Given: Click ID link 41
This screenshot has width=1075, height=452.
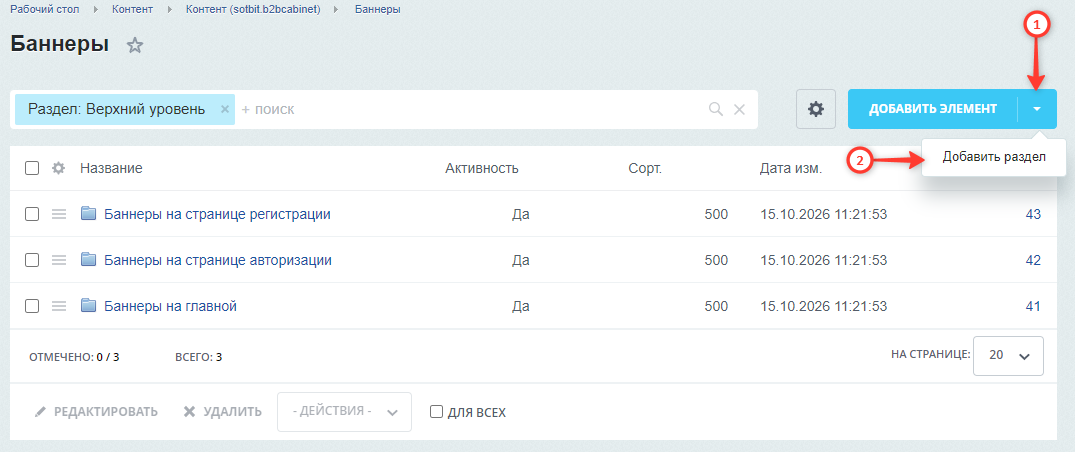Looking at the screenshot, I should tap(1033, 306).
